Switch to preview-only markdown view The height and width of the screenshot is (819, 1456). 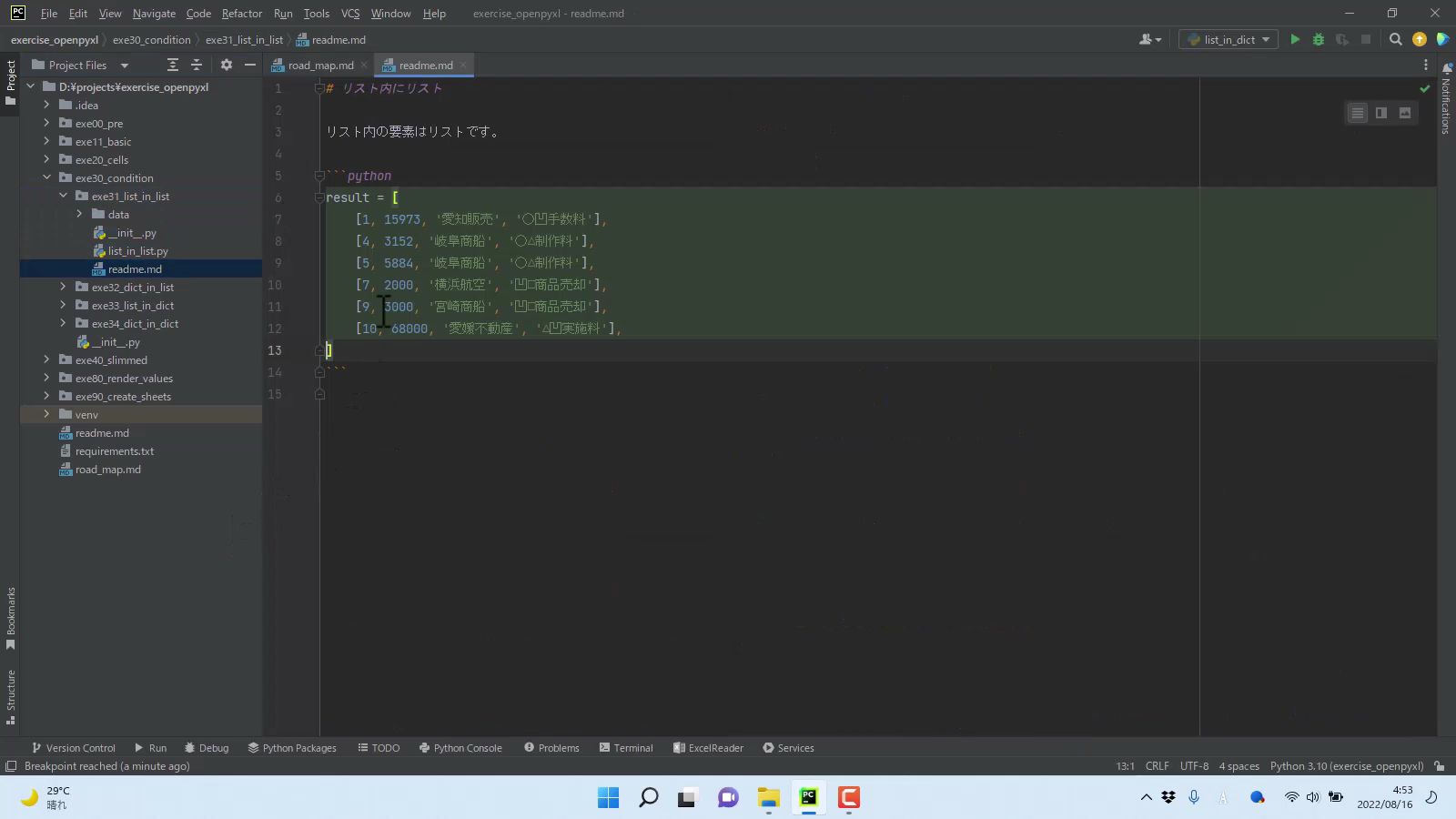point(1405,113)
